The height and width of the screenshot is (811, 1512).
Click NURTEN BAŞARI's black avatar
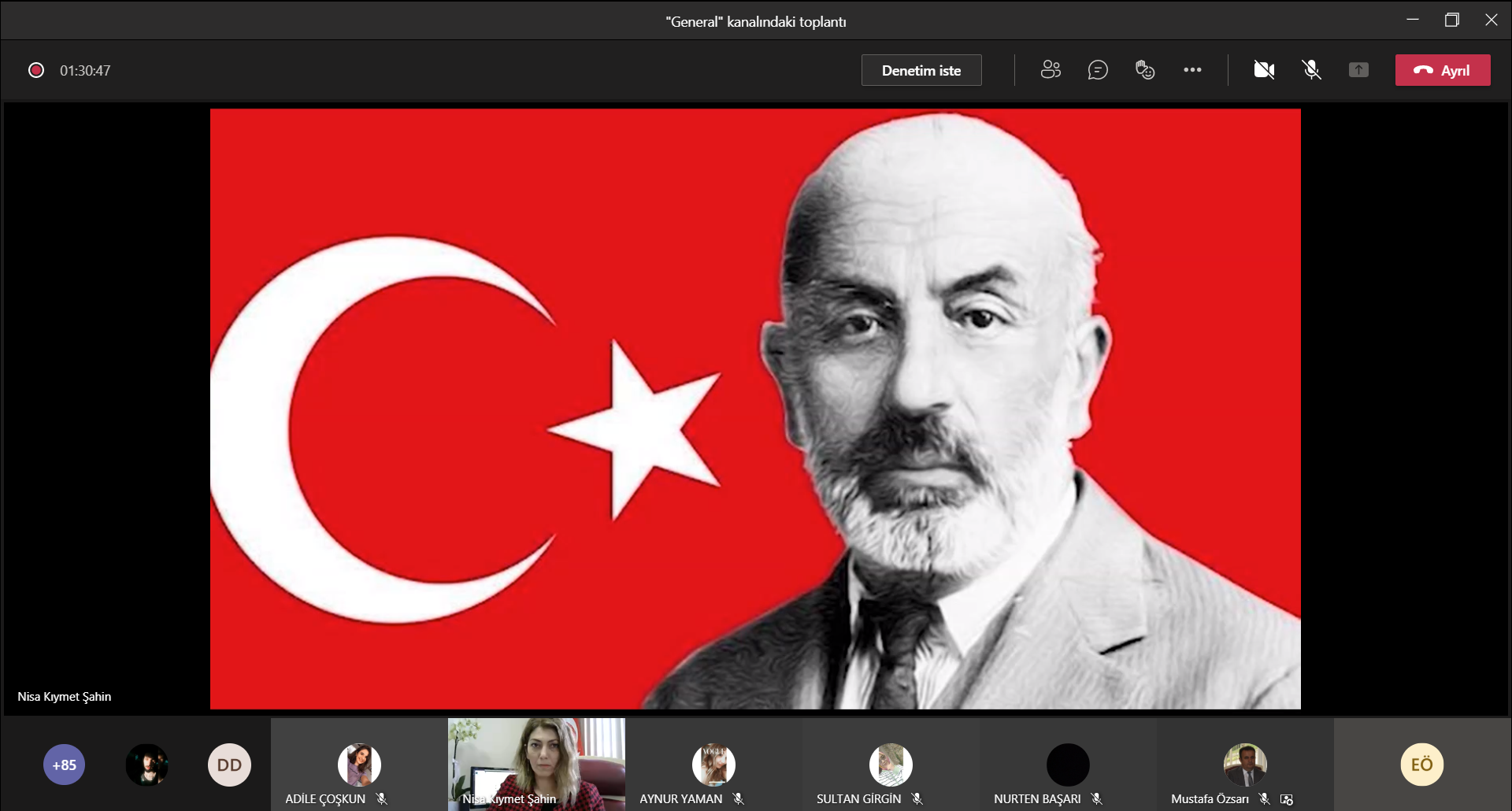1068,765
